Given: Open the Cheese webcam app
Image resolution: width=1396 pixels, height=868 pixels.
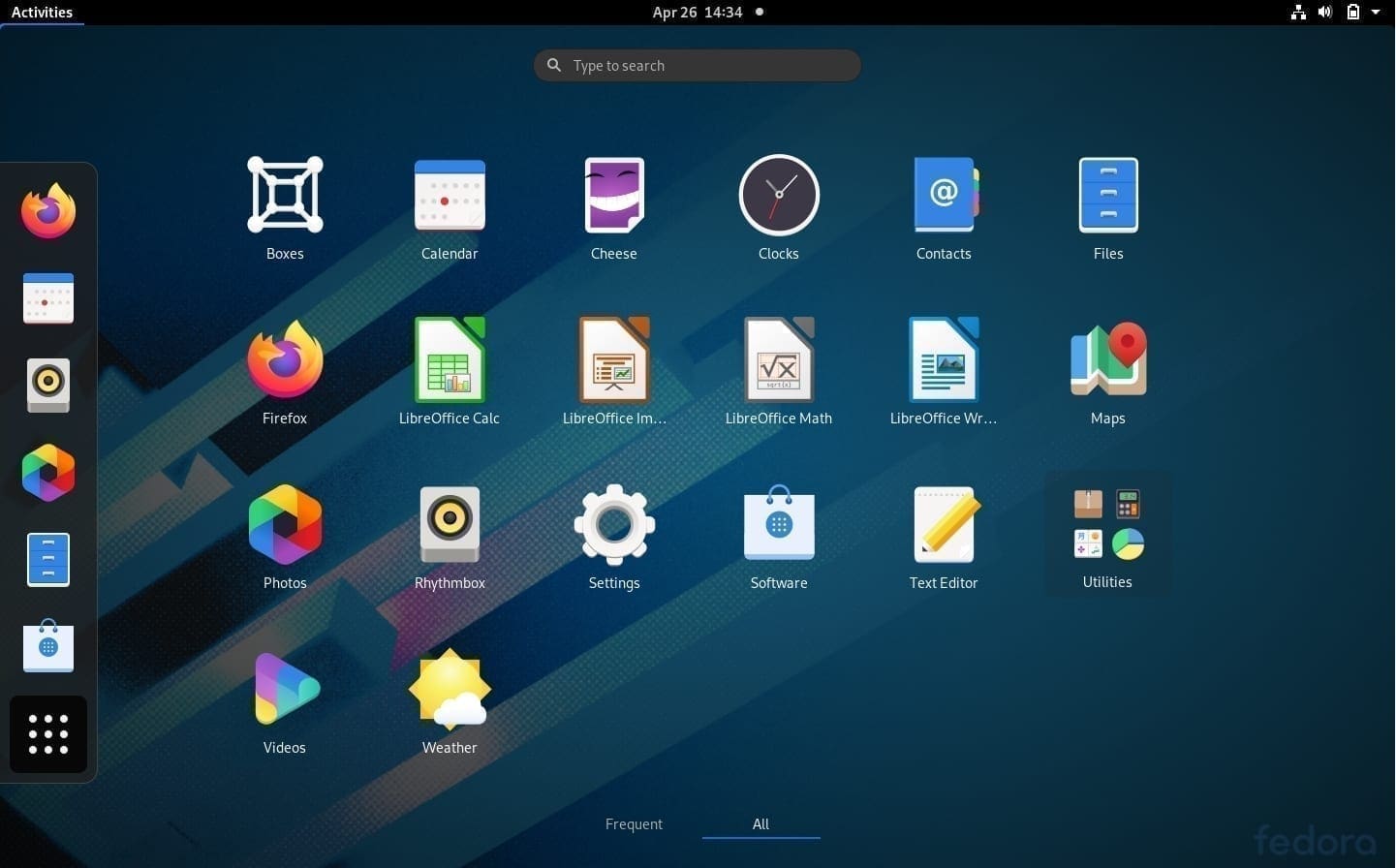Looking at the screenshot, I should (x=614, y=195).
